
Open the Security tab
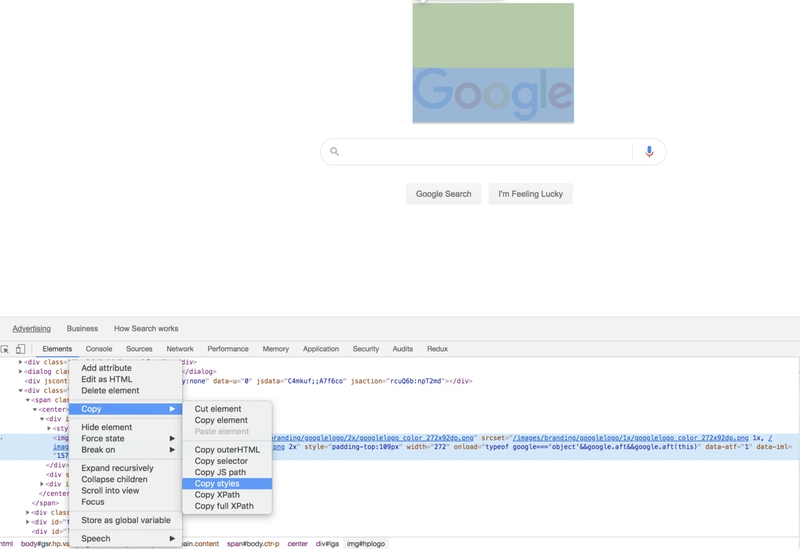[x=366, y=349]
